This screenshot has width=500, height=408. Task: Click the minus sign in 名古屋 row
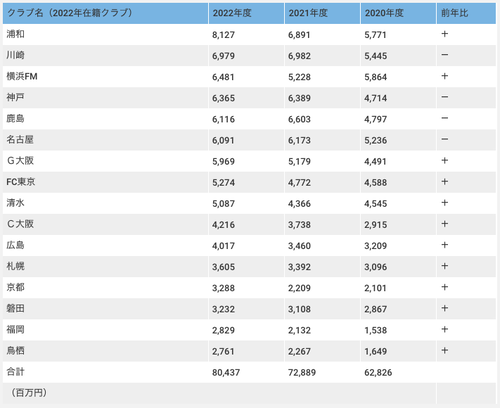coord(445,139)
